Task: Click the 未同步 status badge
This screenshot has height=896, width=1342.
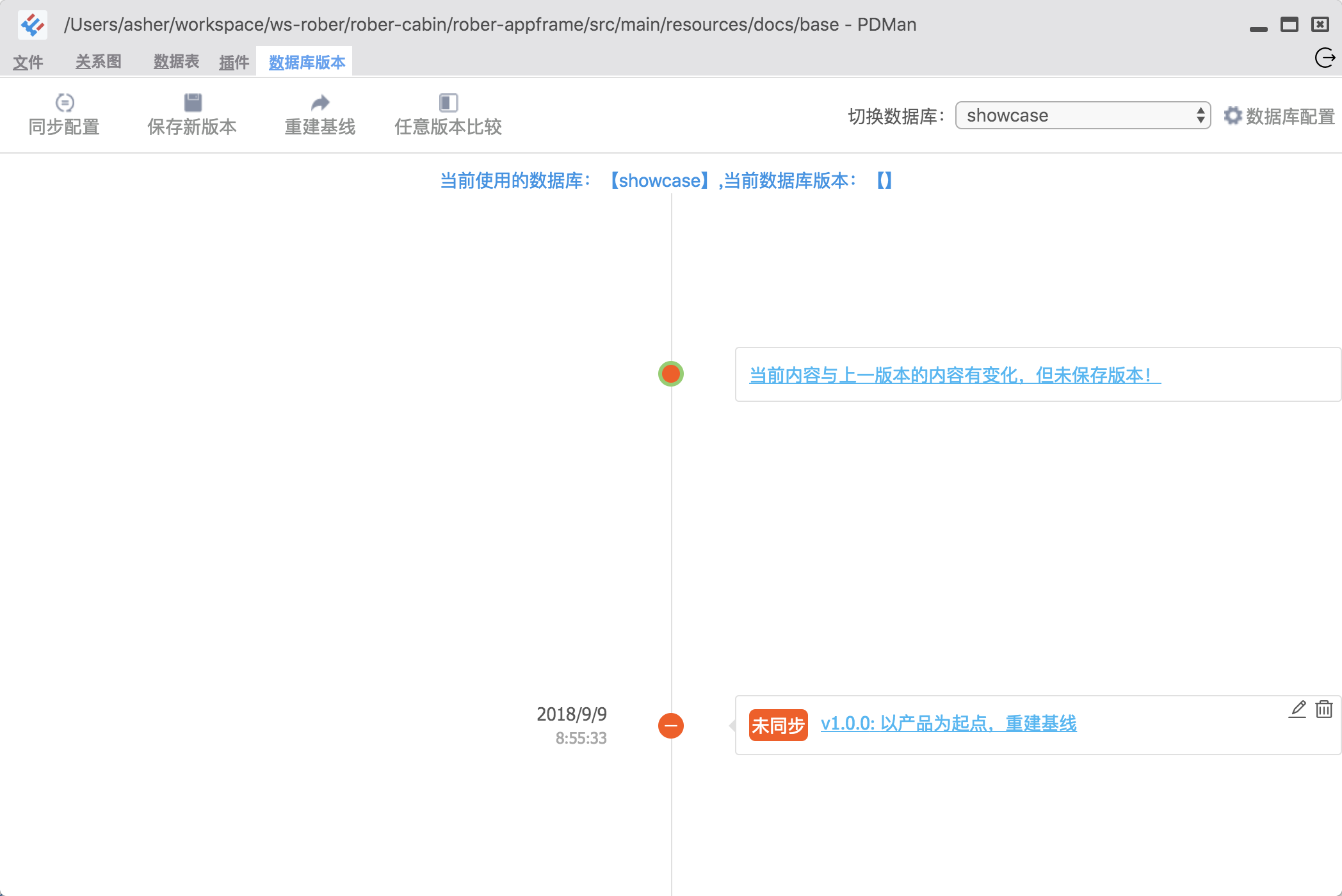Action: tap(778, 725)
